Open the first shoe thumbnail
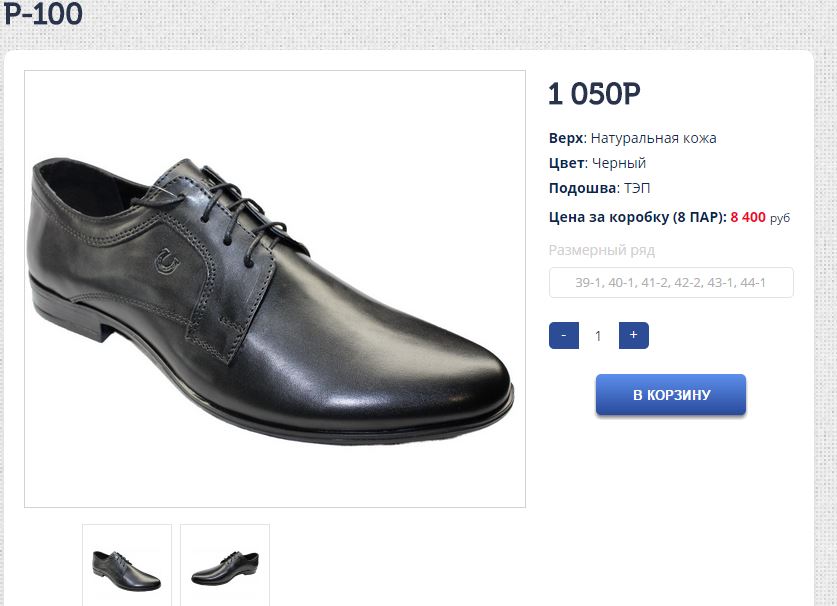Viewport: 837px width, 606px height. tap(127, 566)
